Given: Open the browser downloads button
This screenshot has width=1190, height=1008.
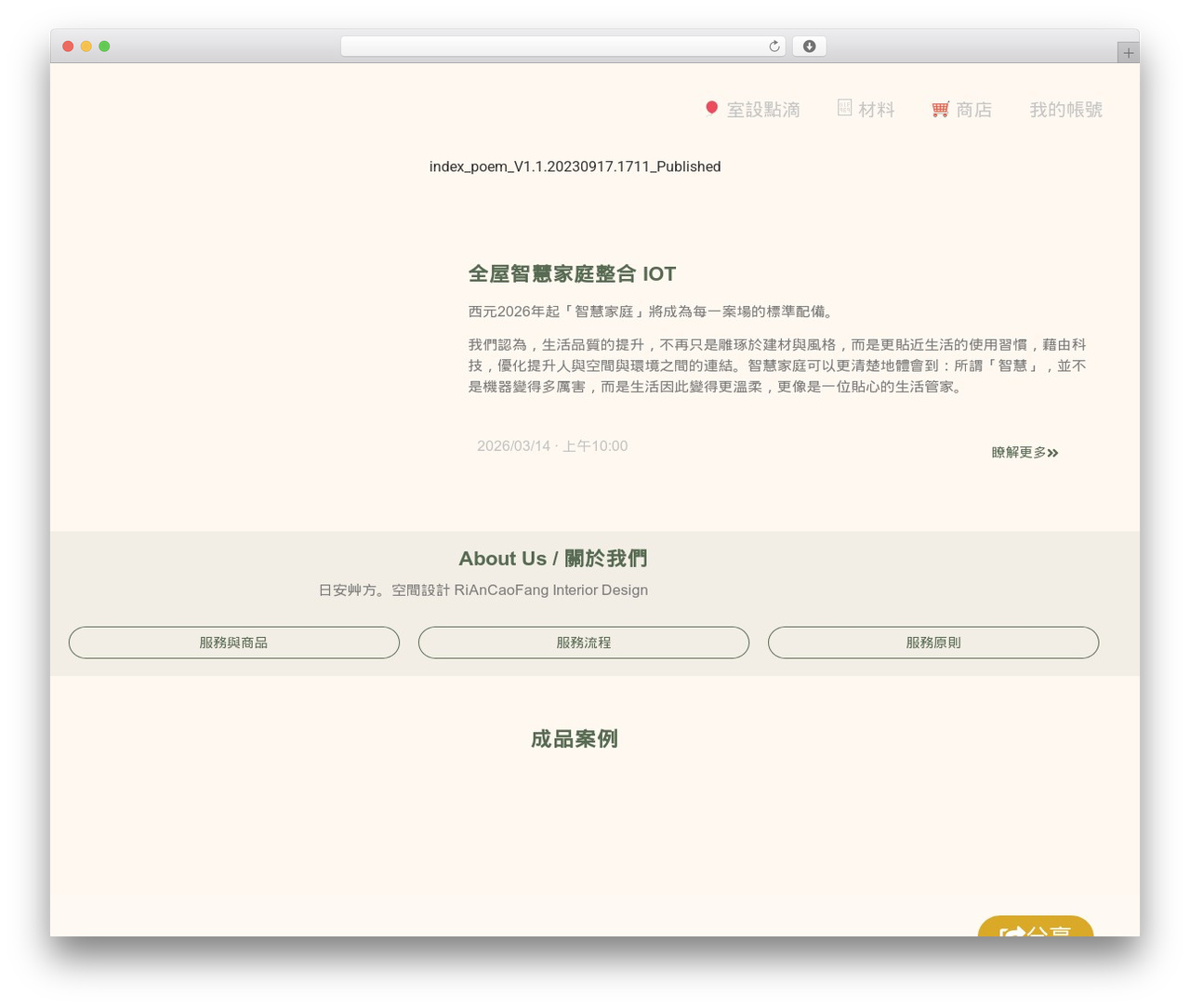Looking at the screenshot, I should pyautogui.click(x=809, y=46).
